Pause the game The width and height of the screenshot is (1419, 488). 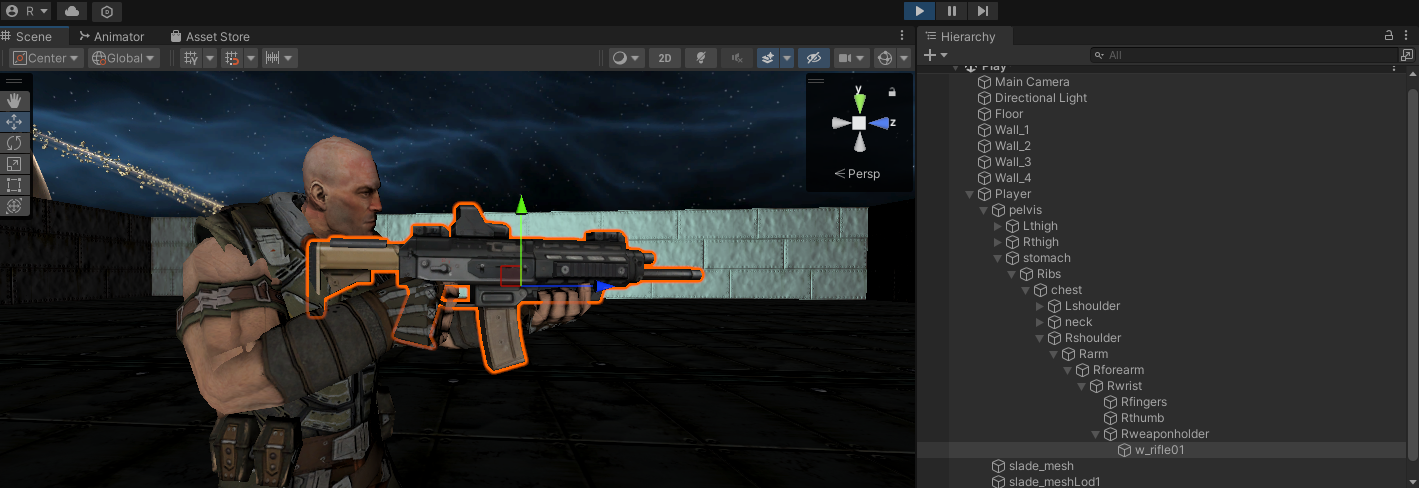[951, 11]
